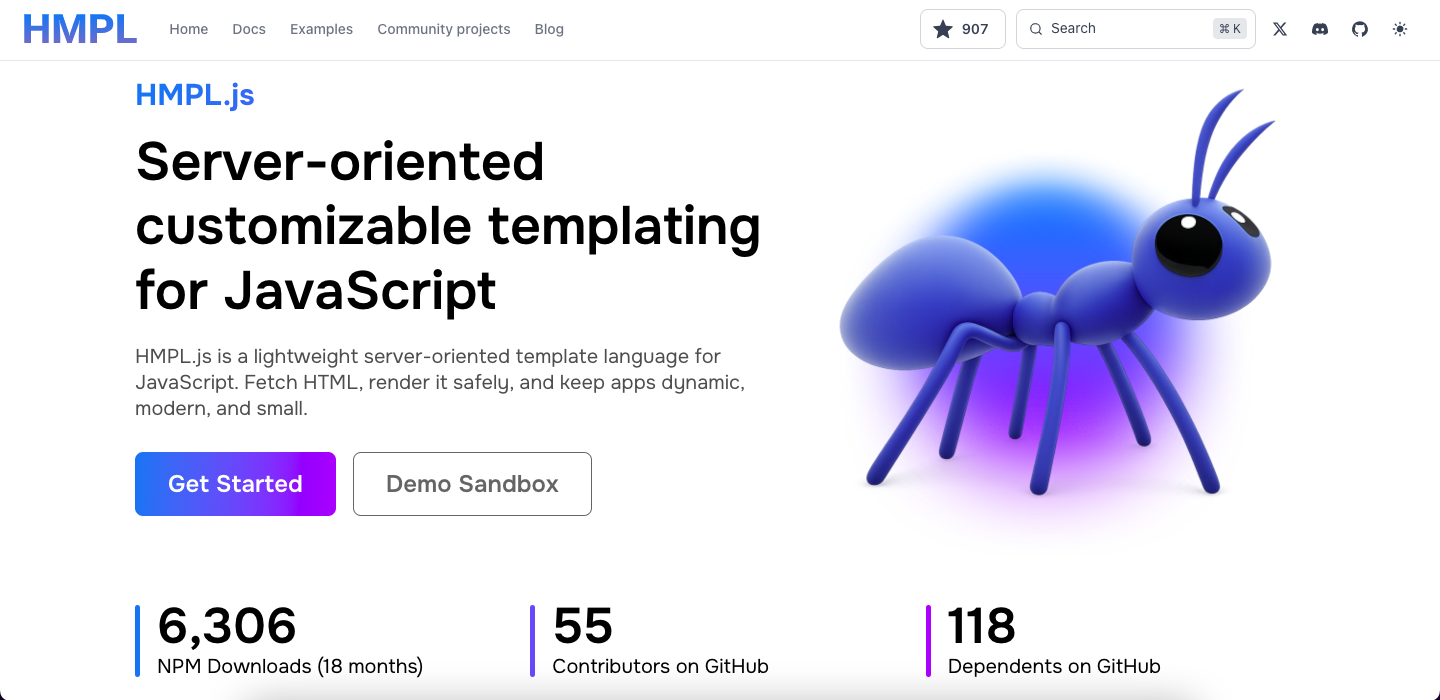Click the HMPL logo in the navbar

[80, 29]
